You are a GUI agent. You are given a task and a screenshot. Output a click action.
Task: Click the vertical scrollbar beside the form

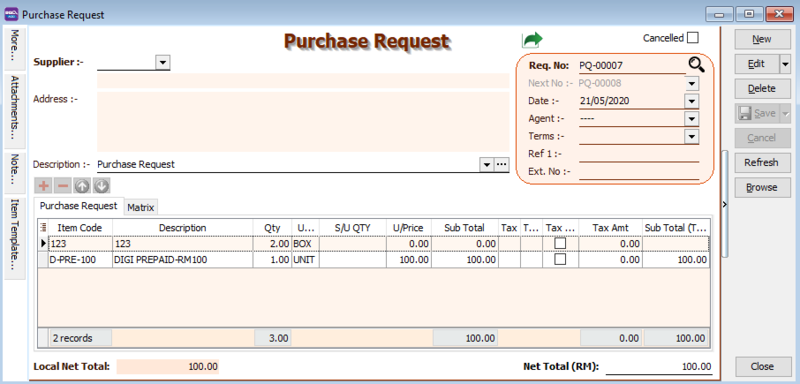(x=724, y=204)
